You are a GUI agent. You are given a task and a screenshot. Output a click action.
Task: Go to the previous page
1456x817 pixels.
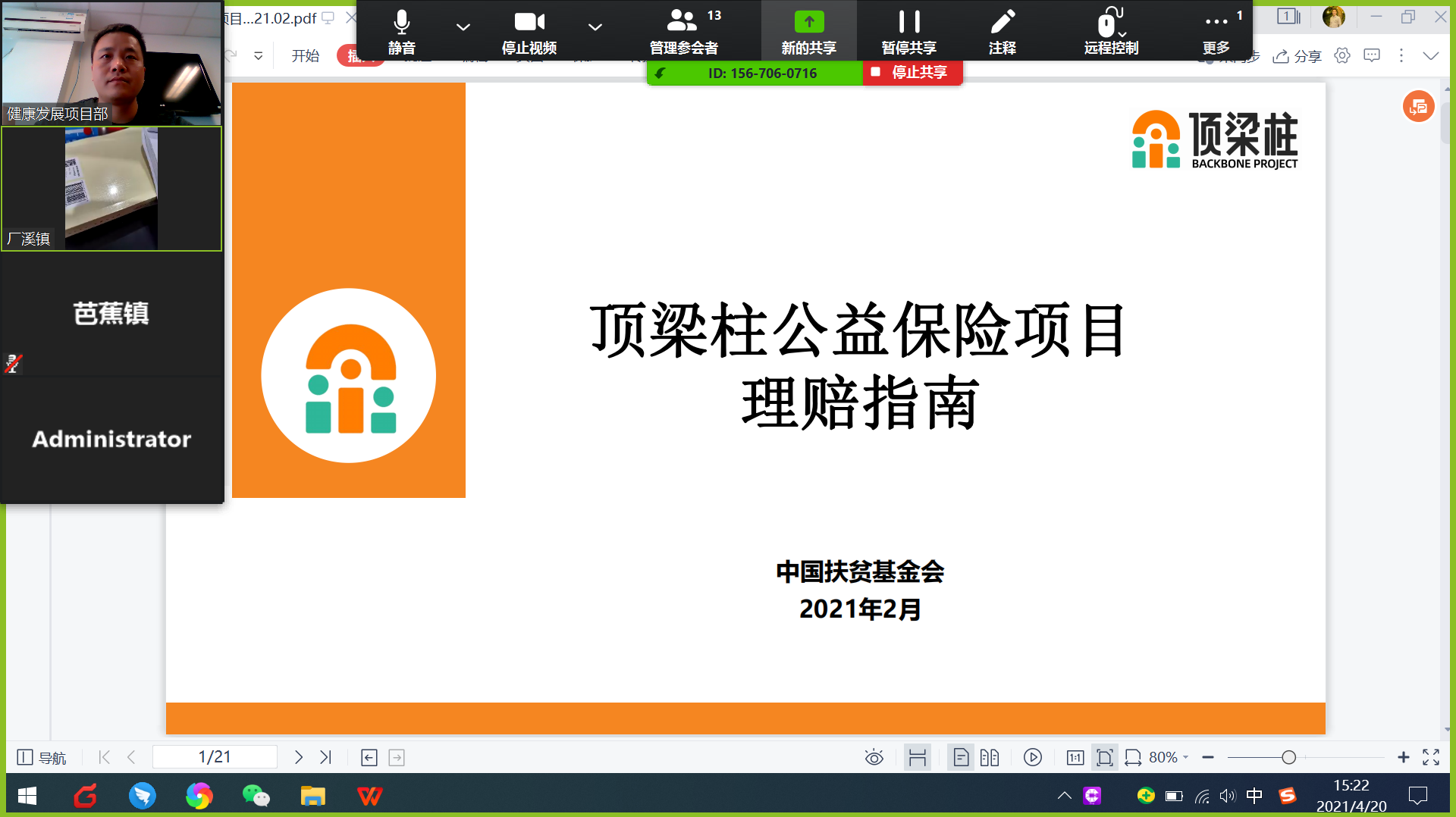(131, 757)
